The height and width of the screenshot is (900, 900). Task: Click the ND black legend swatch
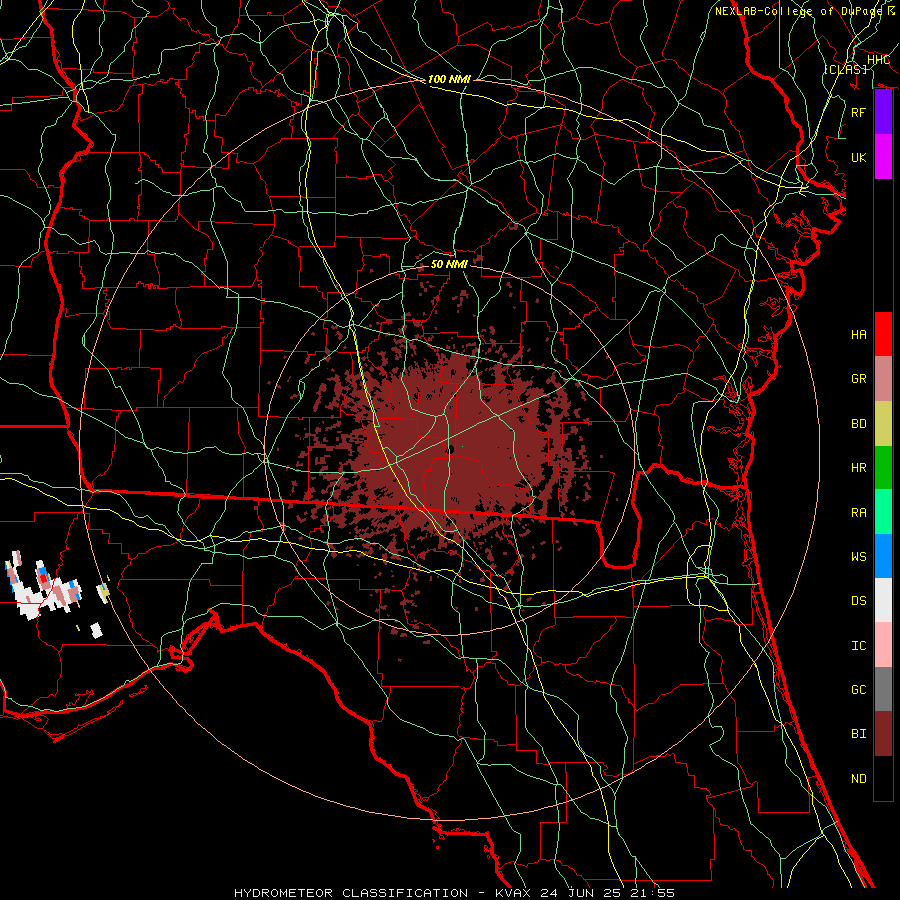pyautogui.click(x=883, y=778)
